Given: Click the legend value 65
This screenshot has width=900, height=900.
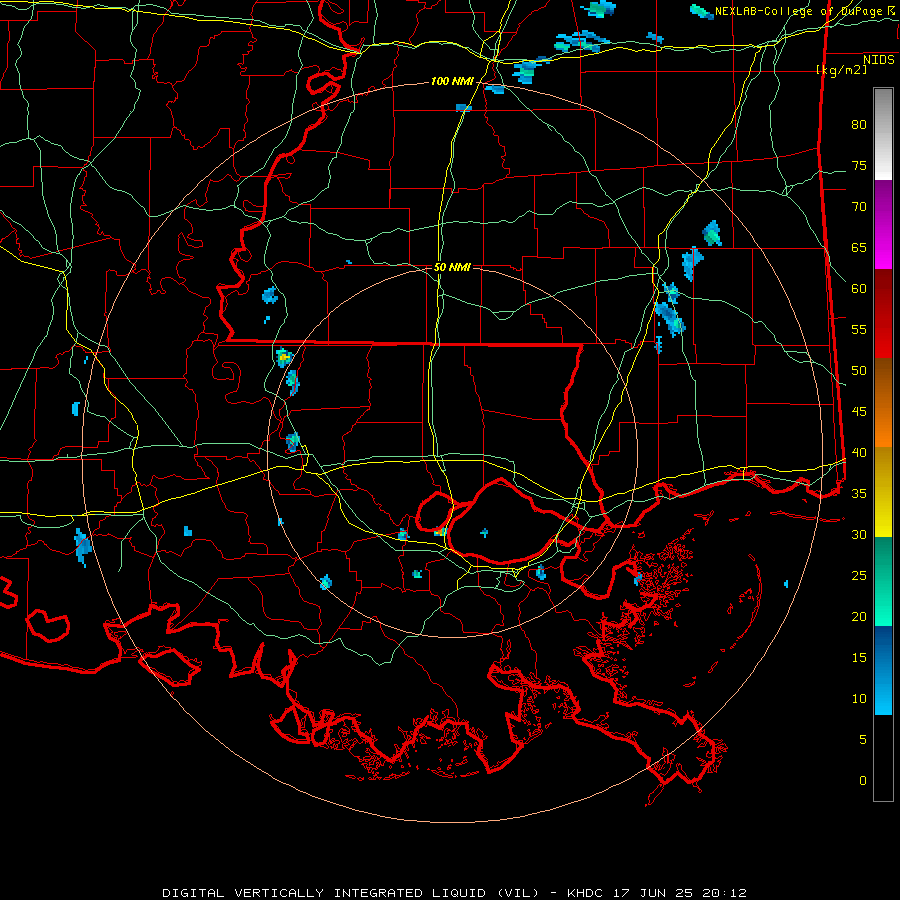Looking at the screenshot, I should (x=859, y=247).
